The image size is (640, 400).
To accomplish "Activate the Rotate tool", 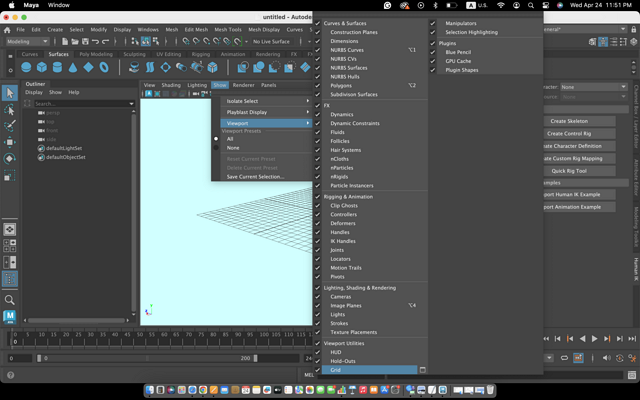I will (x=10, y=158).
